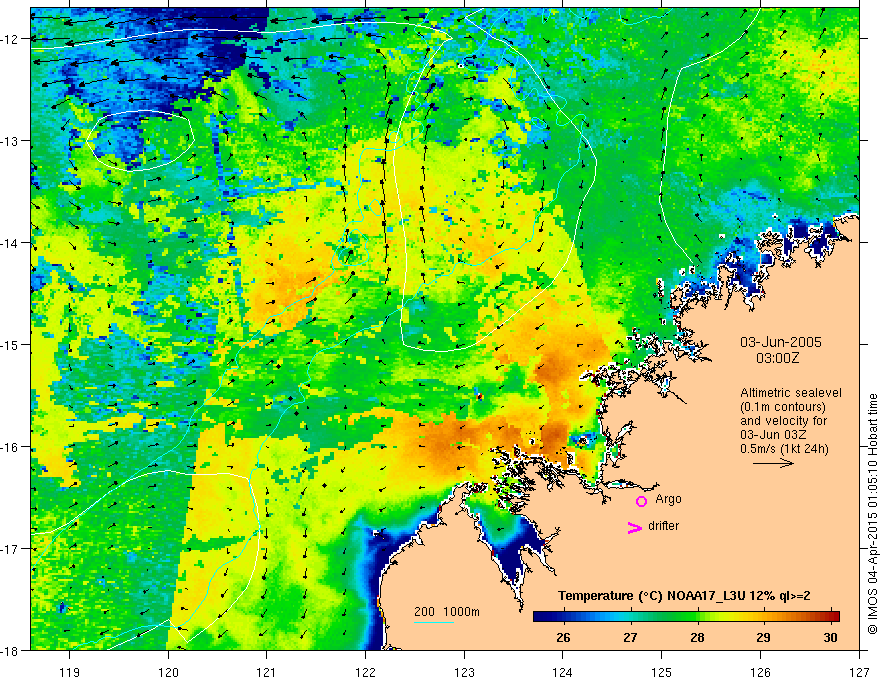
Task: Click the longitude axis label 125
Action: point(662,672)
